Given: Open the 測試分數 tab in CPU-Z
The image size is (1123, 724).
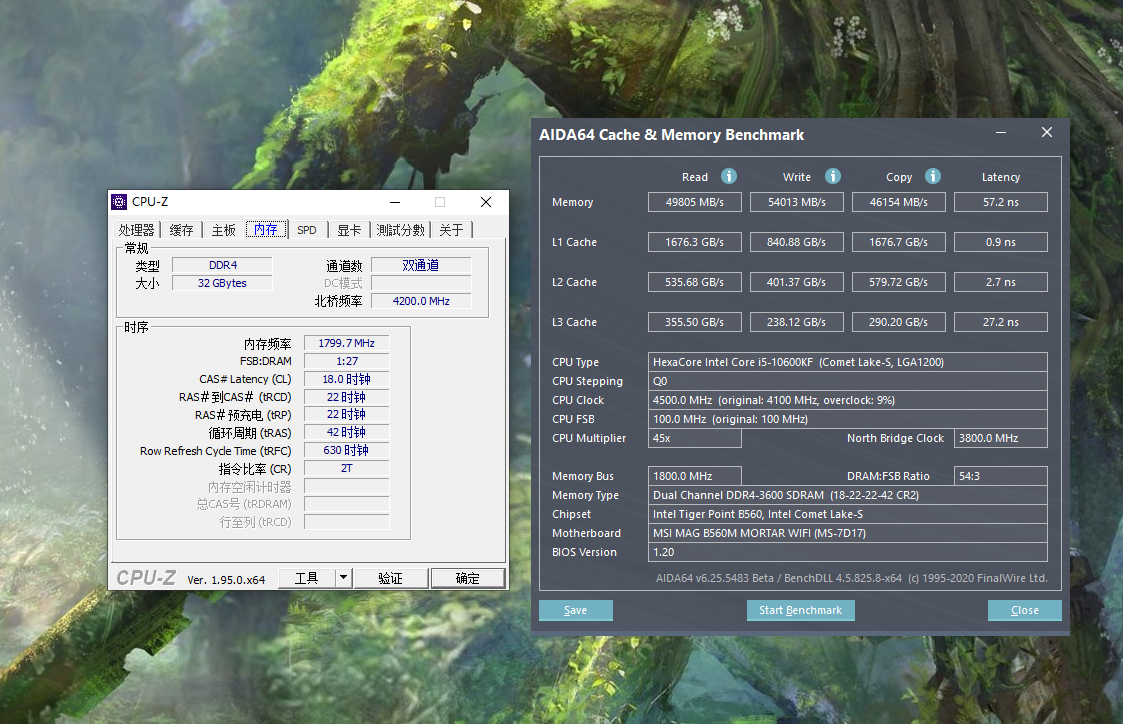Looking at the screenshot, I should coord(400,230).
